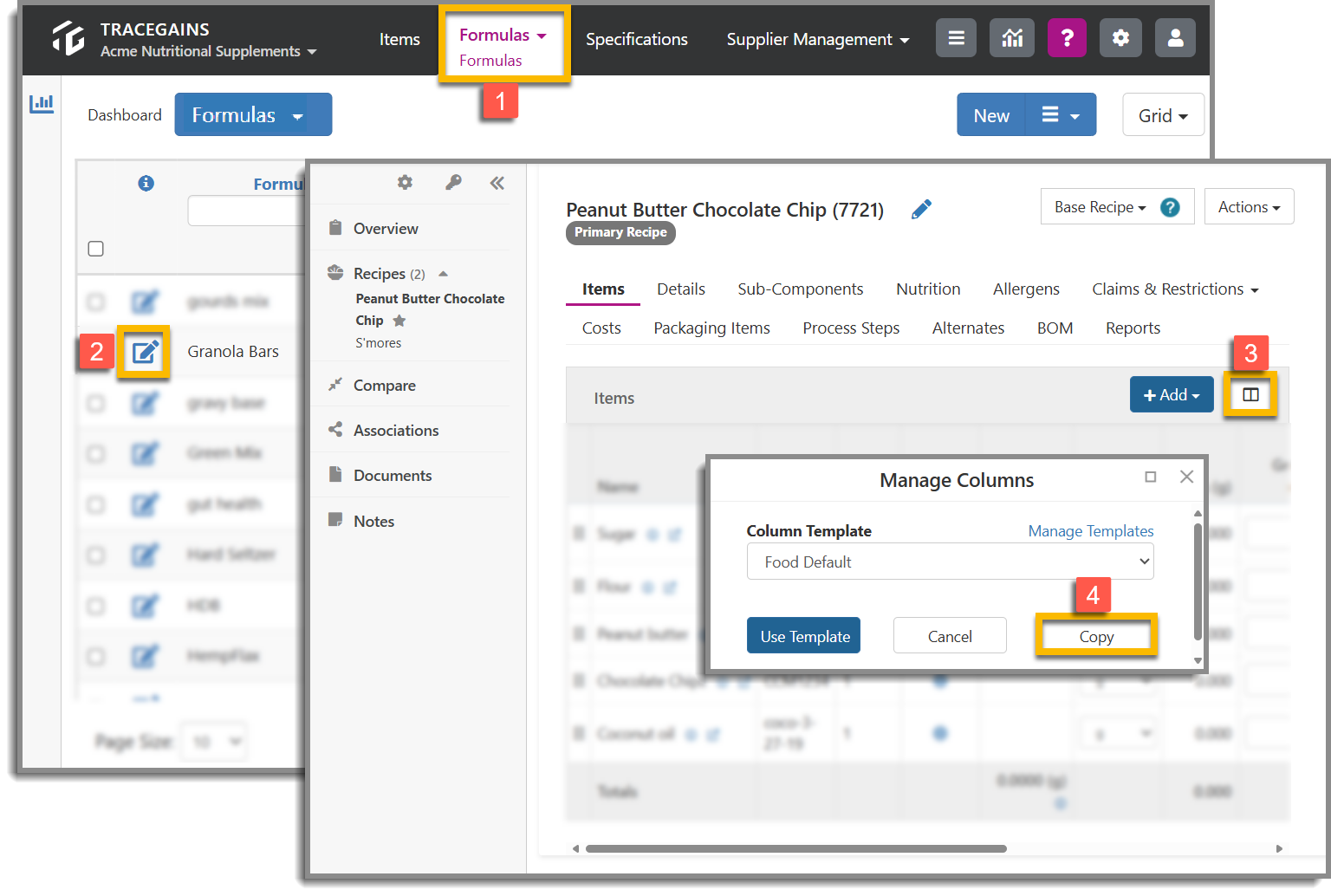Click the key permissions icon in recipe panel
This screenshot has height=896, width=1331.
(x=454, y=183)
